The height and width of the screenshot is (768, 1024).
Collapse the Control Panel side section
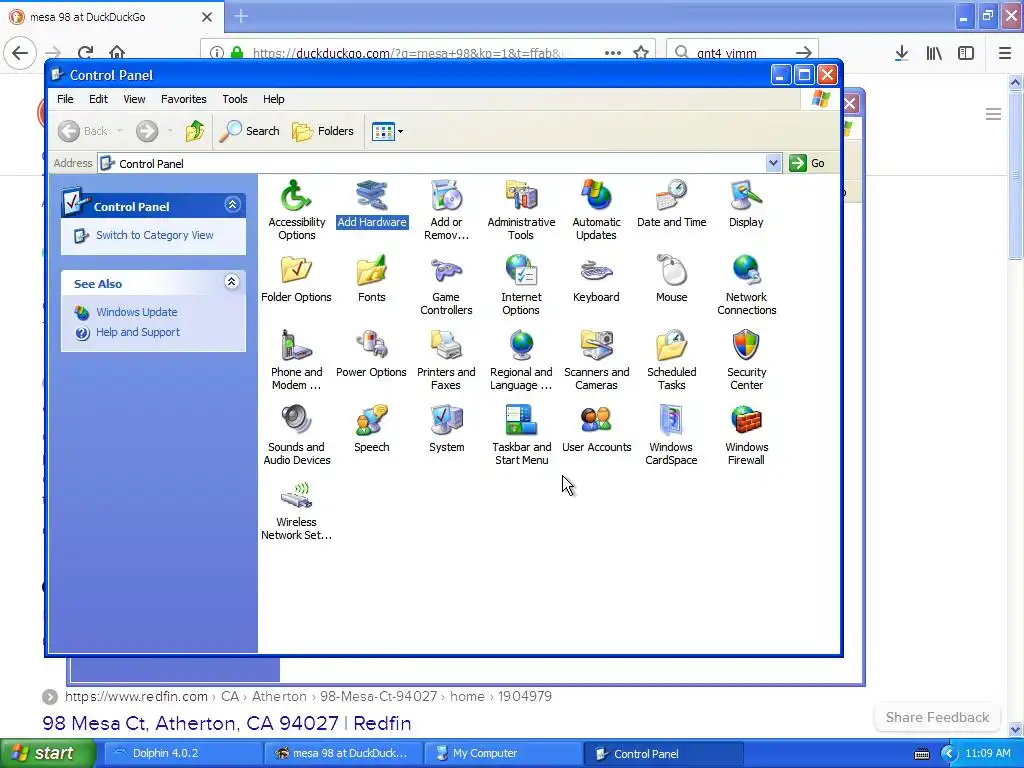click(232, 205)
